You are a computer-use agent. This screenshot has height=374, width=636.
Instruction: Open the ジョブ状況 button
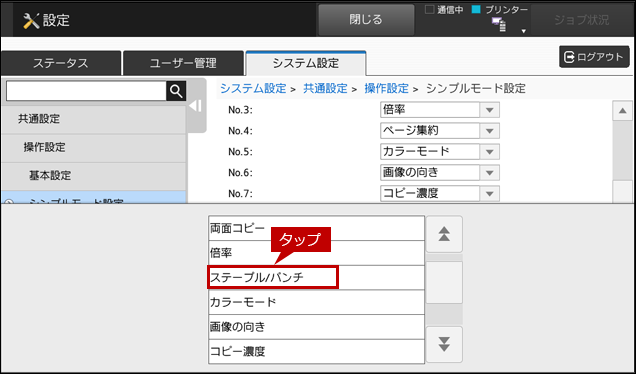[x=582, y=20]
